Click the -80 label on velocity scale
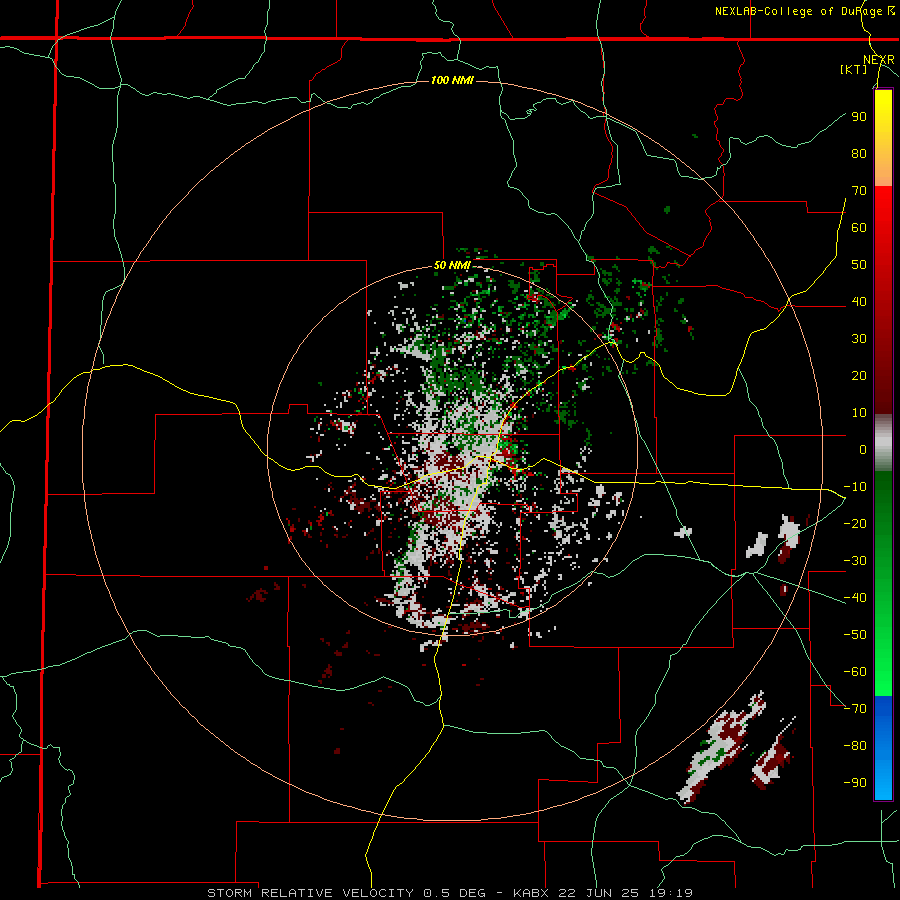Viewport: 900px width, 900px height. tap(855, 746)
